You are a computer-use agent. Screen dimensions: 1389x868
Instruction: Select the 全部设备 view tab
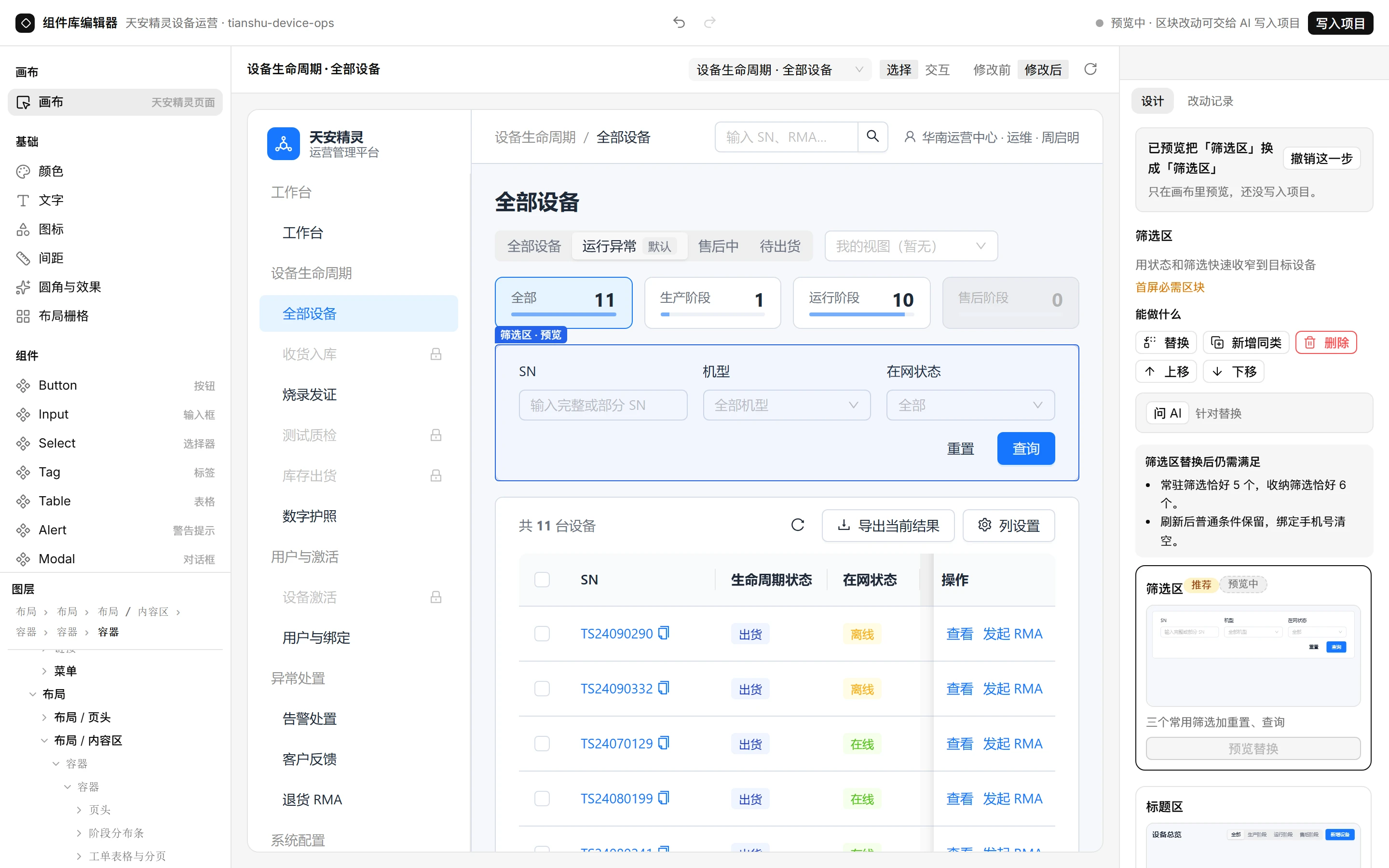534,246
